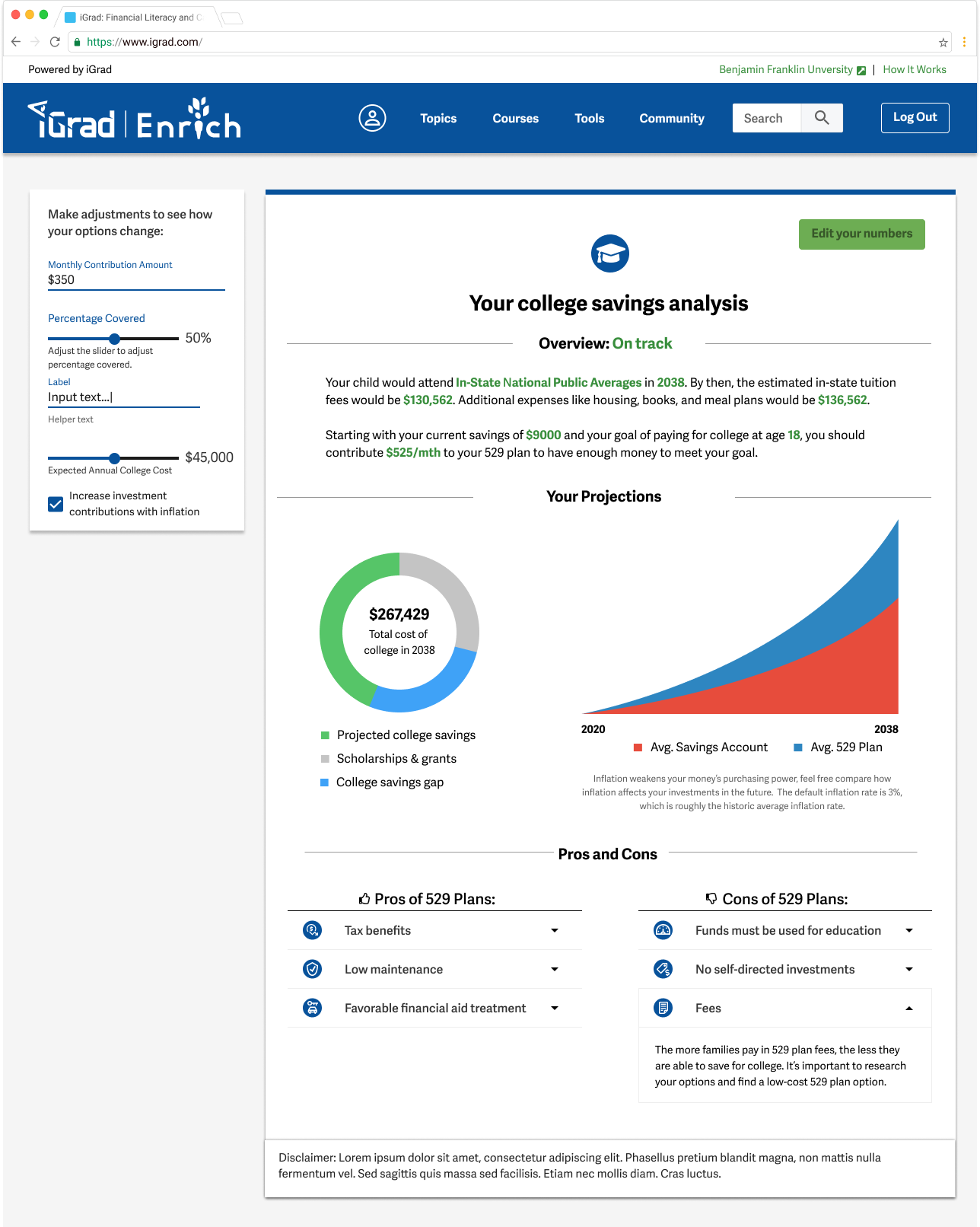Click the blue College savings gap legend square
This screenshot has width=980, height=1227.
point(325,782)
